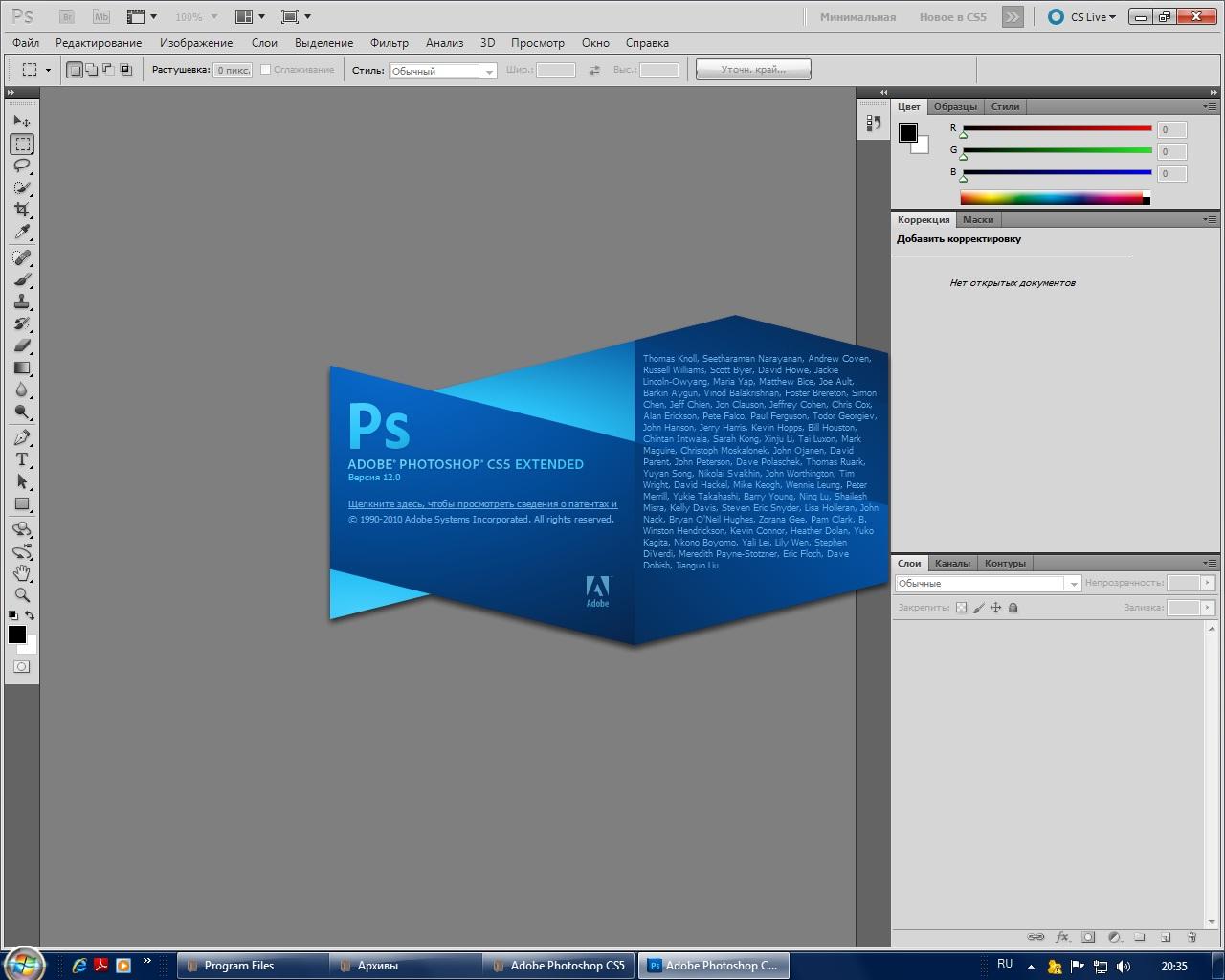The image size is (1225, 980).
Task: Open the Стиль dropdown
Action: click(442, 71)
